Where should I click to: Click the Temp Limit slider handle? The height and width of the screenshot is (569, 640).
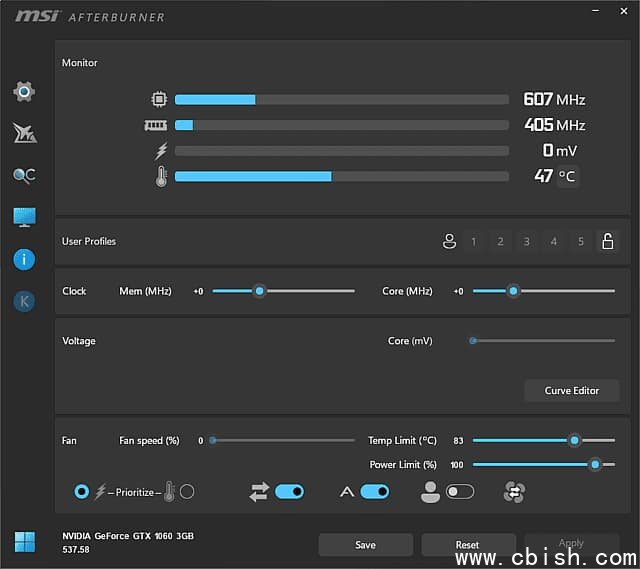click(x=574, y=440)
